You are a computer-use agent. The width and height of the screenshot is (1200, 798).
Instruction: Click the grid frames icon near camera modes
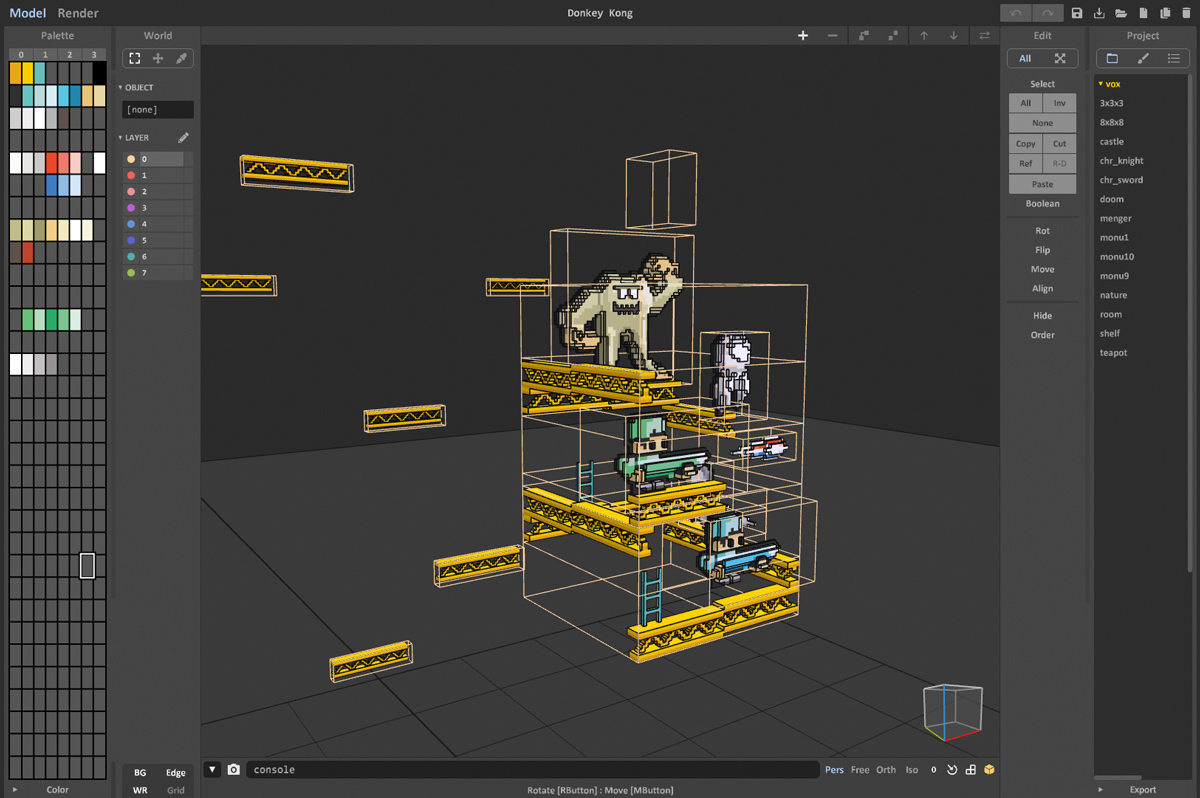pos(970,770)
